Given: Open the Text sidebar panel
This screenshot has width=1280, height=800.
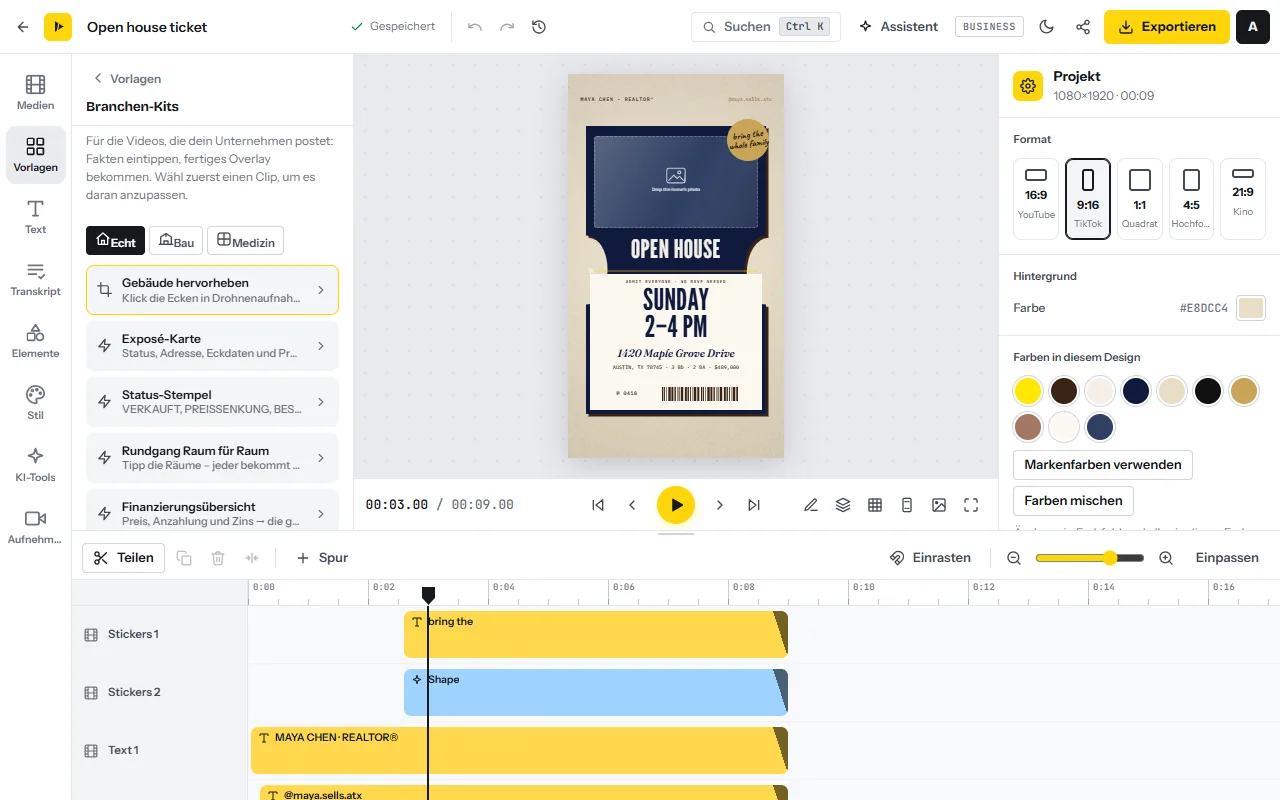Looking at the screenshot, I should pos(36,216).
